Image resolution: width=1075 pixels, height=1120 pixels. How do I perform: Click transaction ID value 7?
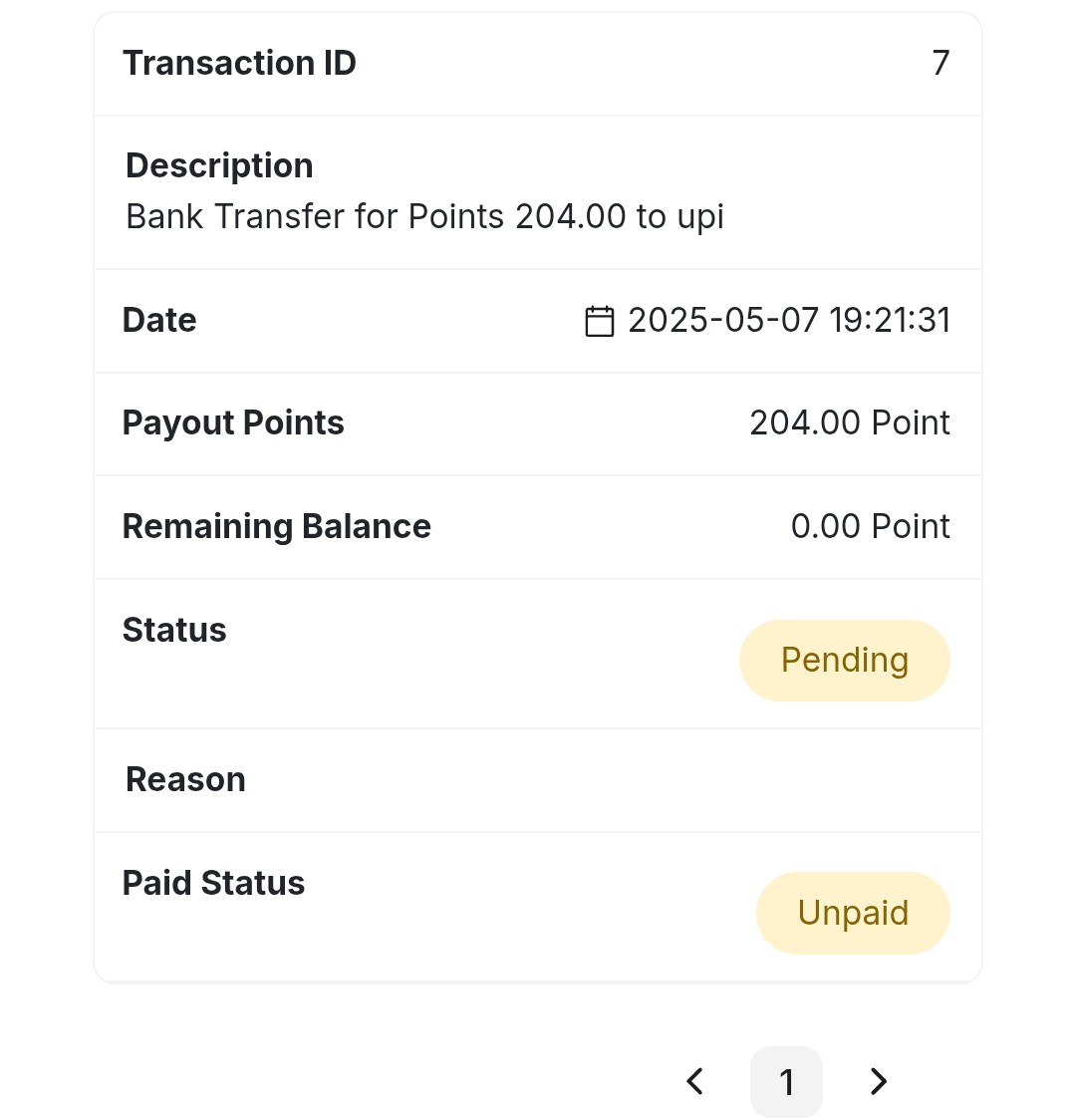[941, 63]
